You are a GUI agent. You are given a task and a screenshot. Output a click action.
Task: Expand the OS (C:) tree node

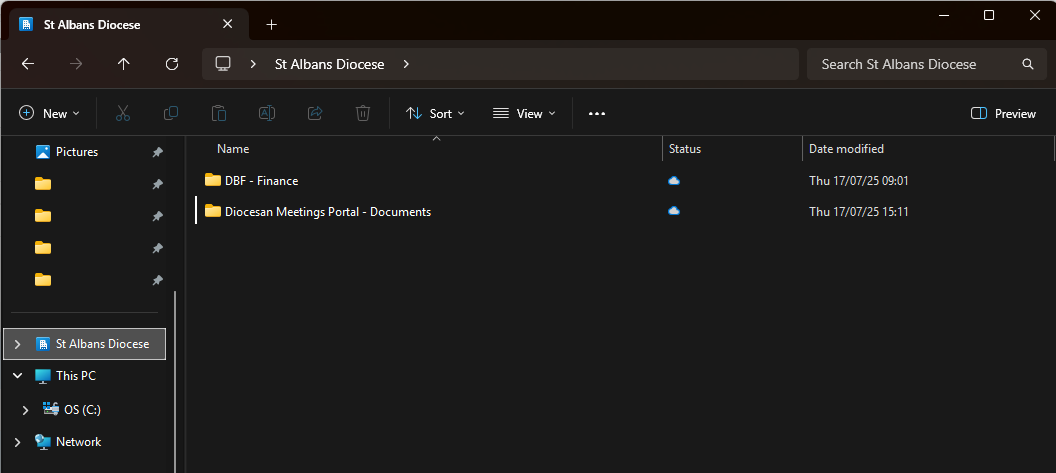pos(26,410)
